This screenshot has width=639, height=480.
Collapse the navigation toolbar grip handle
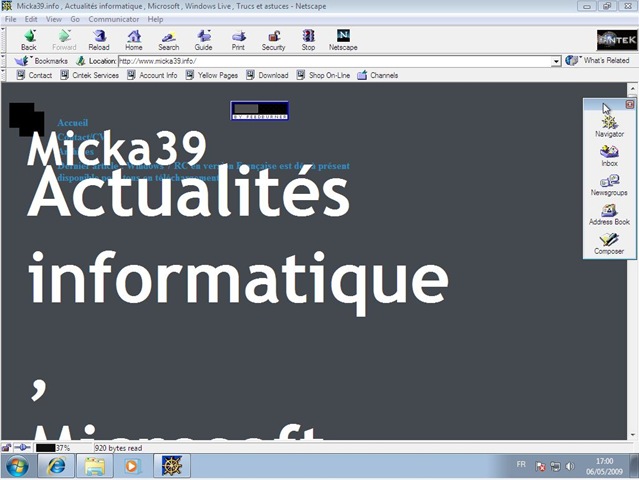pyautogui.click(x=3, y=40)
